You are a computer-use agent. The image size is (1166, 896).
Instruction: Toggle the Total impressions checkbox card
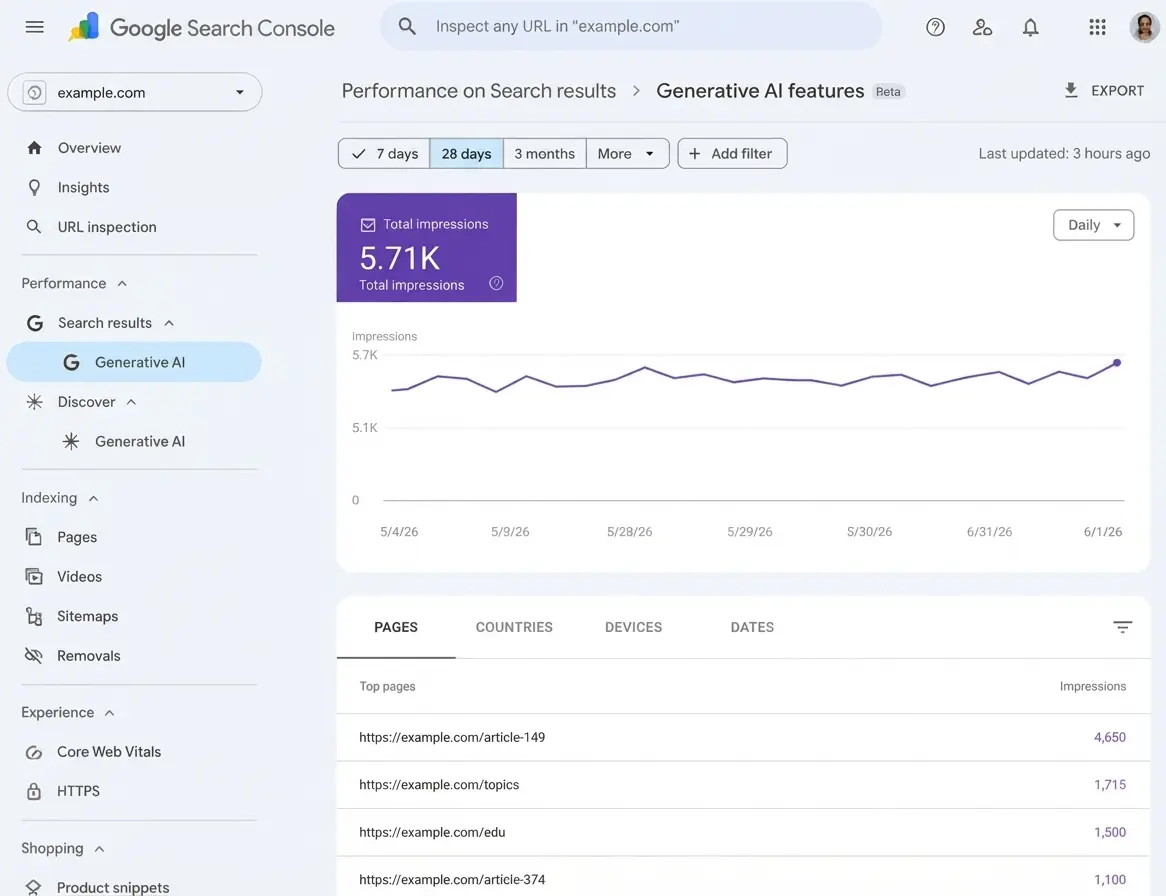pyautogui.click(x=427, y=248)
